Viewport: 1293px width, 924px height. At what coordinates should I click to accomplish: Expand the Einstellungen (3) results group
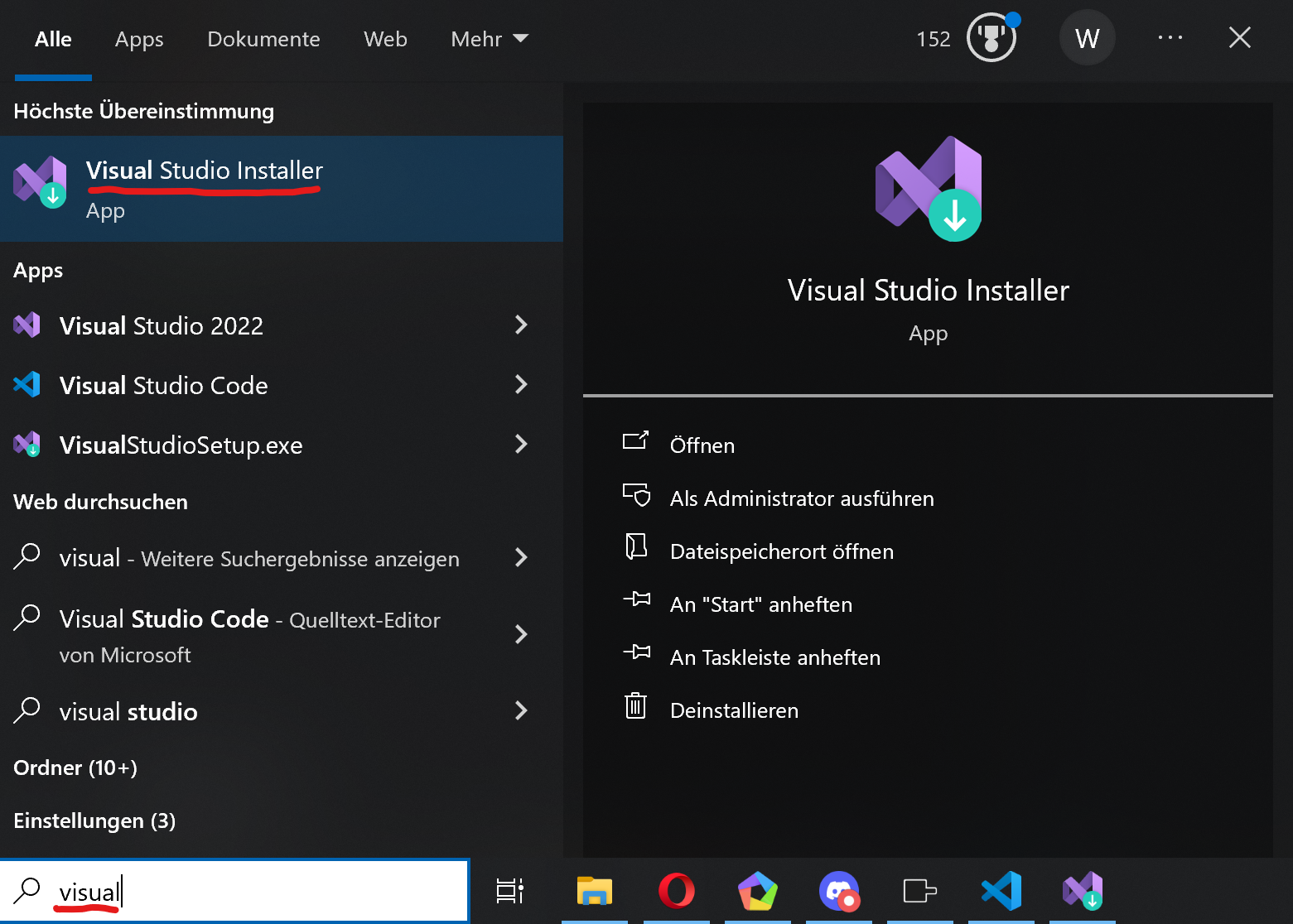pos(94,821)
